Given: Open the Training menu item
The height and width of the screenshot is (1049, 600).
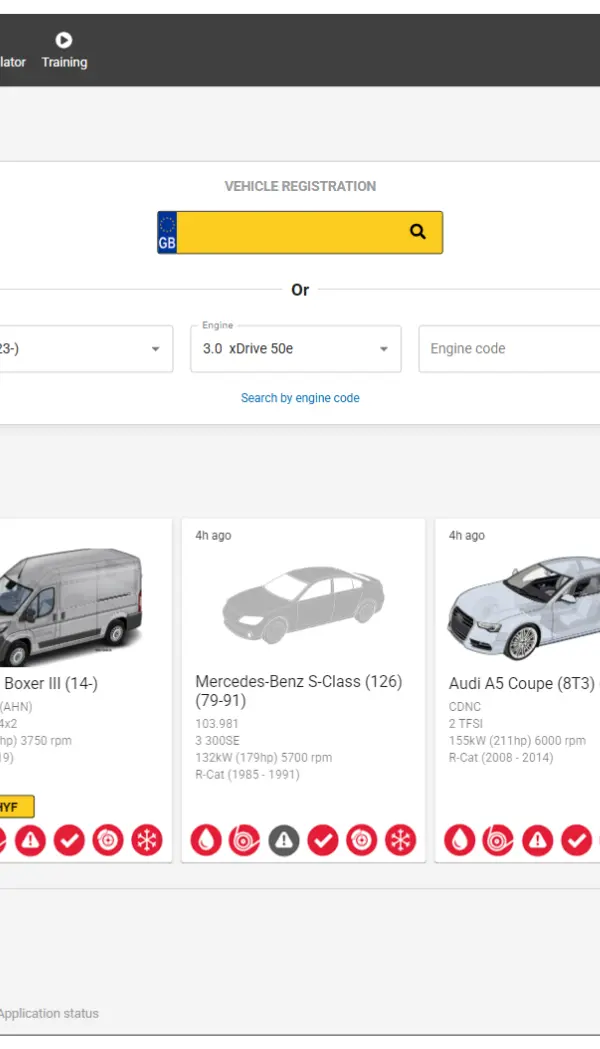Looking at the screenshot, I should click(64, 51).
